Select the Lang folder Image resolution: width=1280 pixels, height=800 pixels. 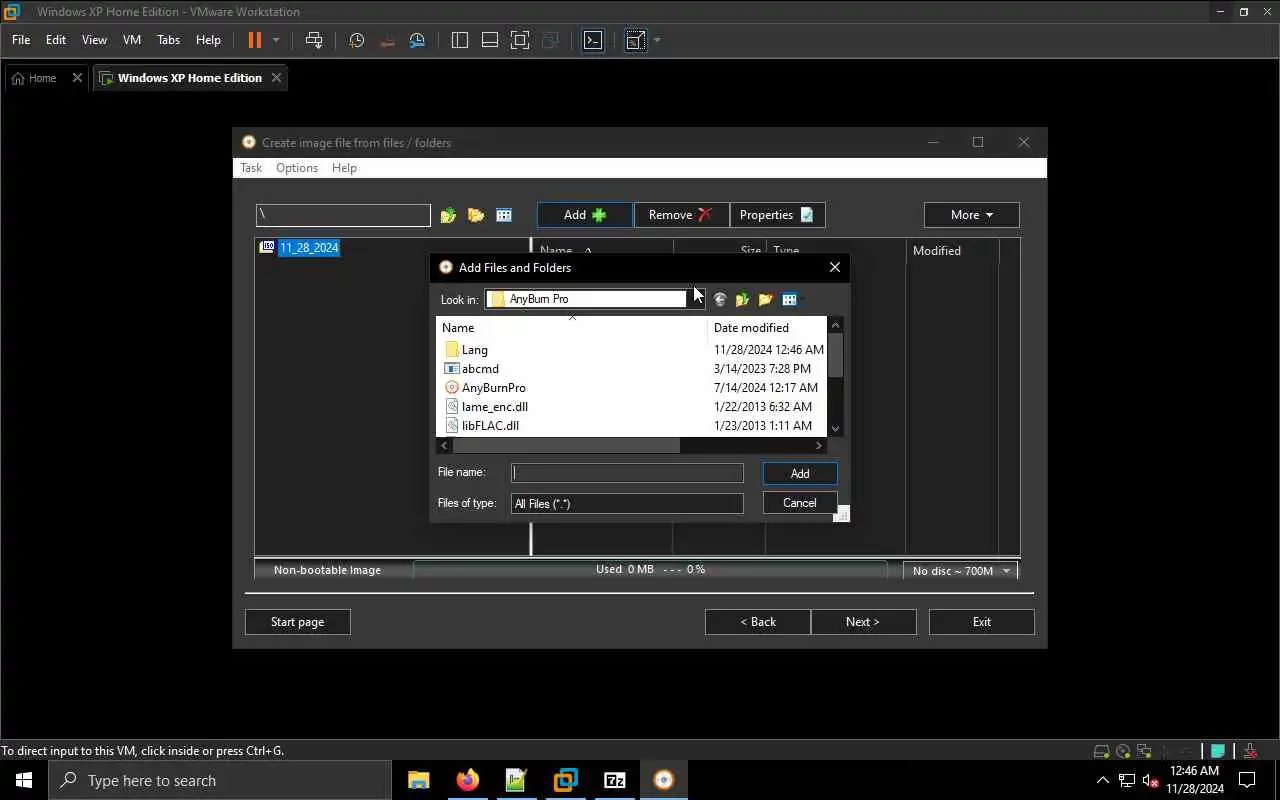475,350
